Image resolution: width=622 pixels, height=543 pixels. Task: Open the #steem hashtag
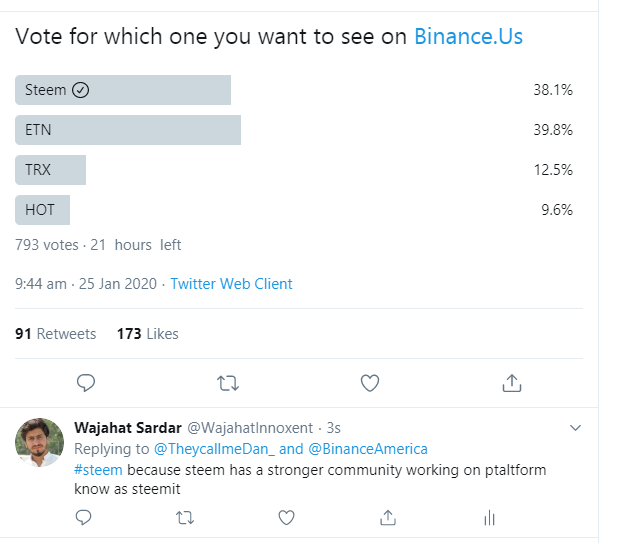coord(98,470)
